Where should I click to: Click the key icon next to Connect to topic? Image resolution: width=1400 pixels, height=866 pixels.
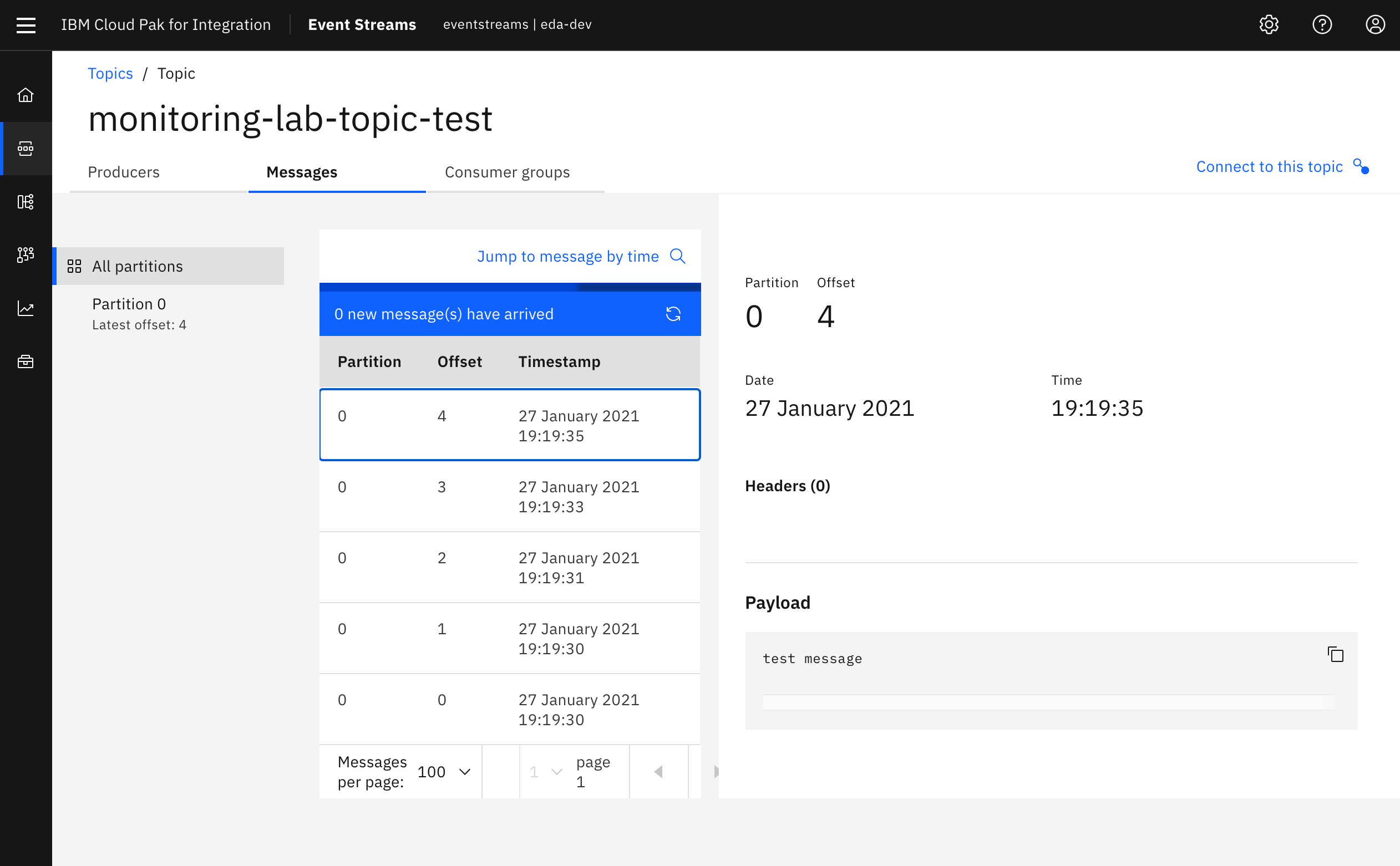pyautogui.click(x=1361, y=166)
